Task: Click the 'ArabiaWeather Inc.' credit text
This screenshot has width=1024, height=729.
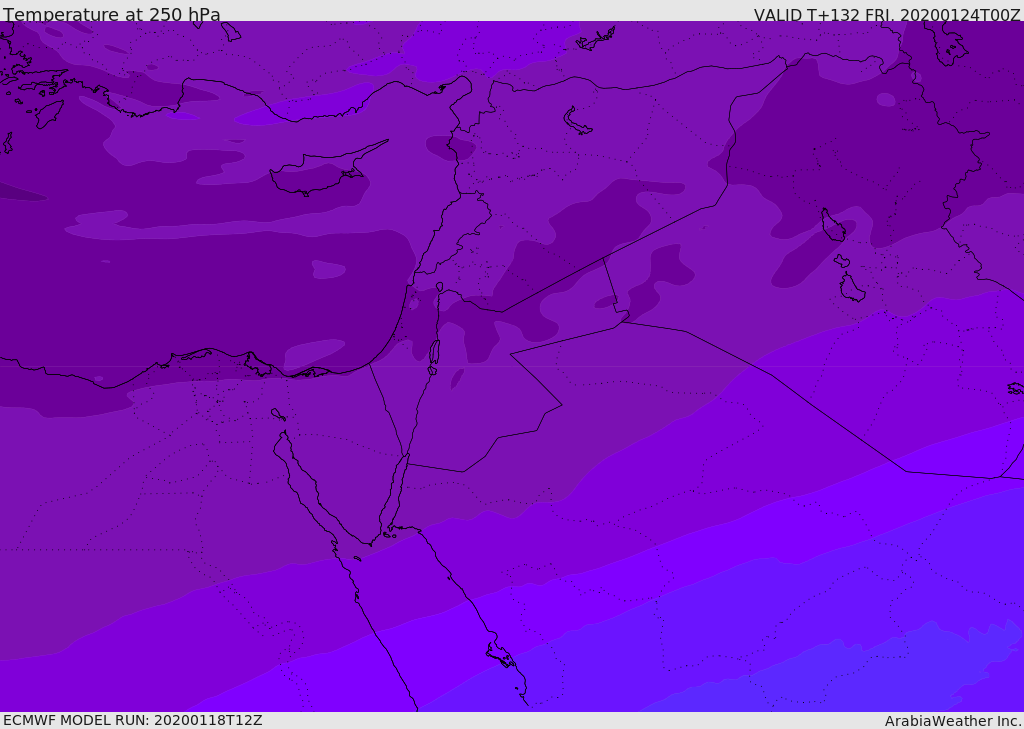Action: pos(953,721)
